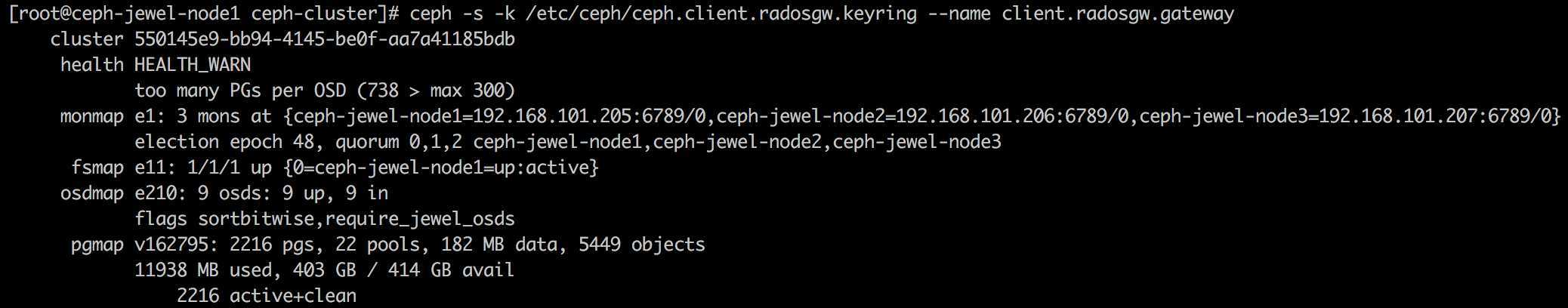
Task: Click the fsmap label
Action: (97, 168)
